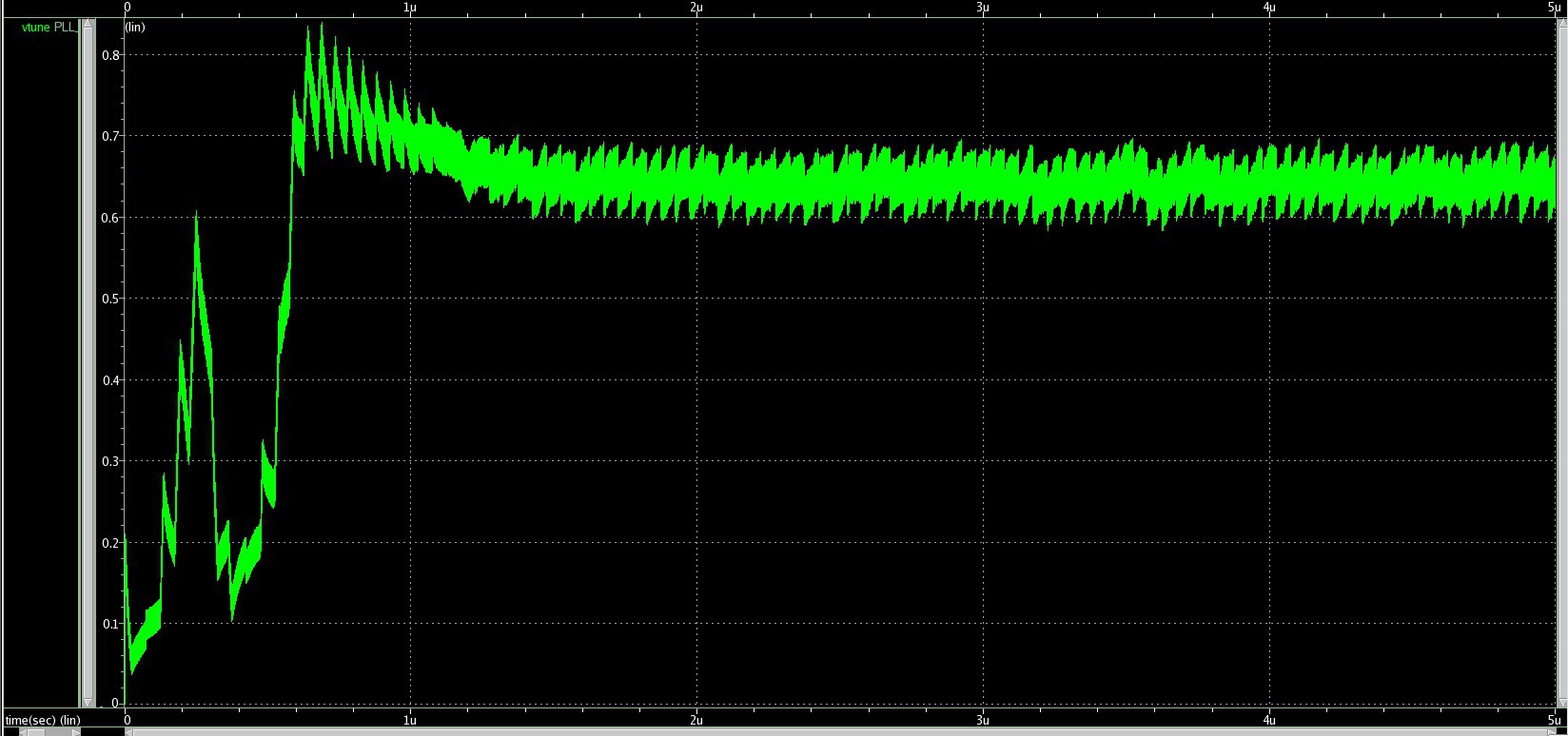Viewport: 1568px width, 736px height.
Task: Click the 3u mark on the top time ruler
Action: point(983,7)
